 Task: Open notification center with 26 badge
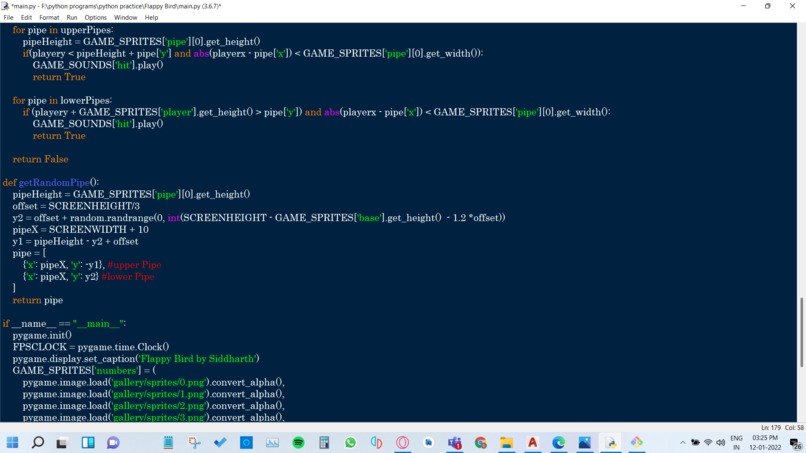796,443
